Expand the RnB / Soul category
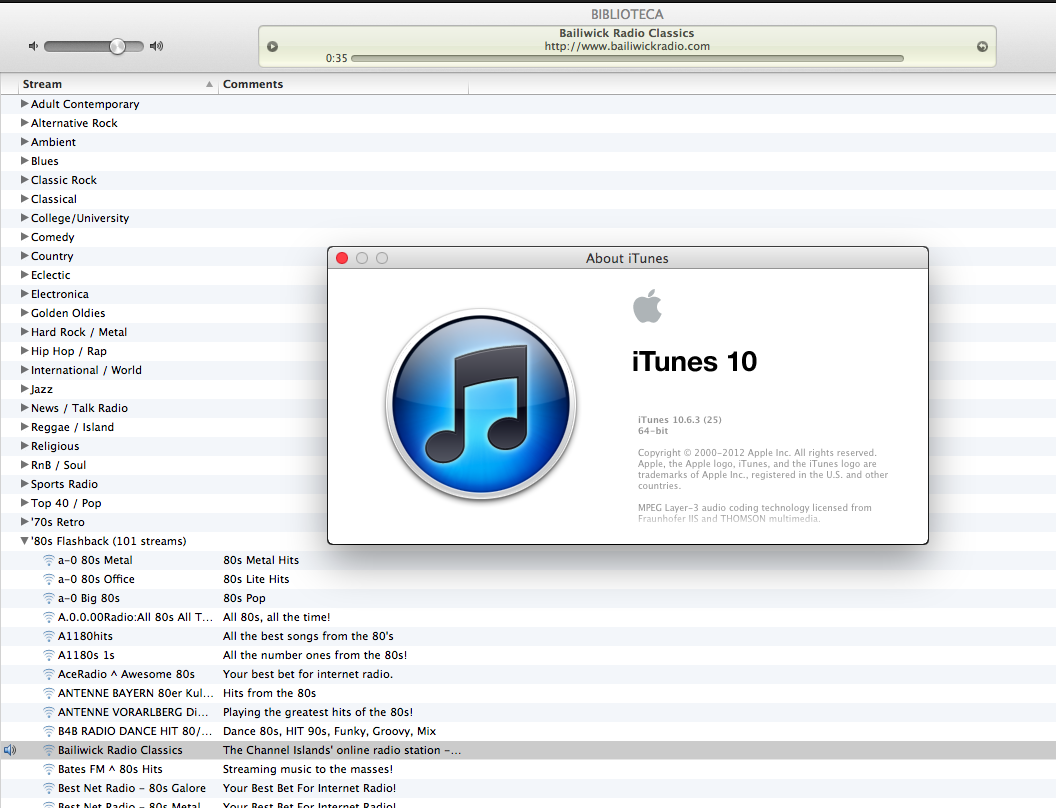1056x808 pixels. pyautogui.click(x=24, y=465)
